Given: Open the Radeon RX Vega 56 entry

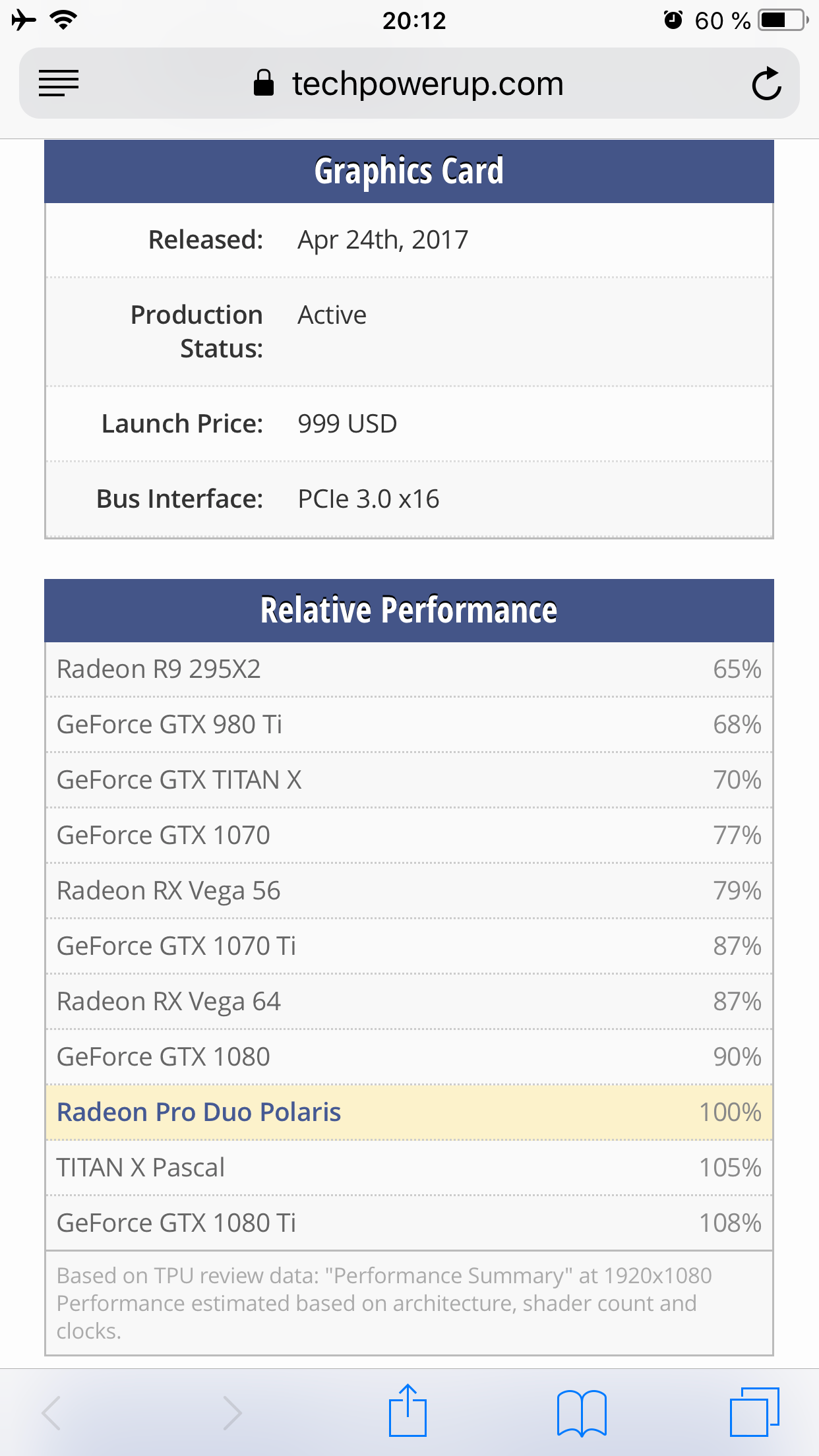Looking at the screenshot, I should click(169, 891).
